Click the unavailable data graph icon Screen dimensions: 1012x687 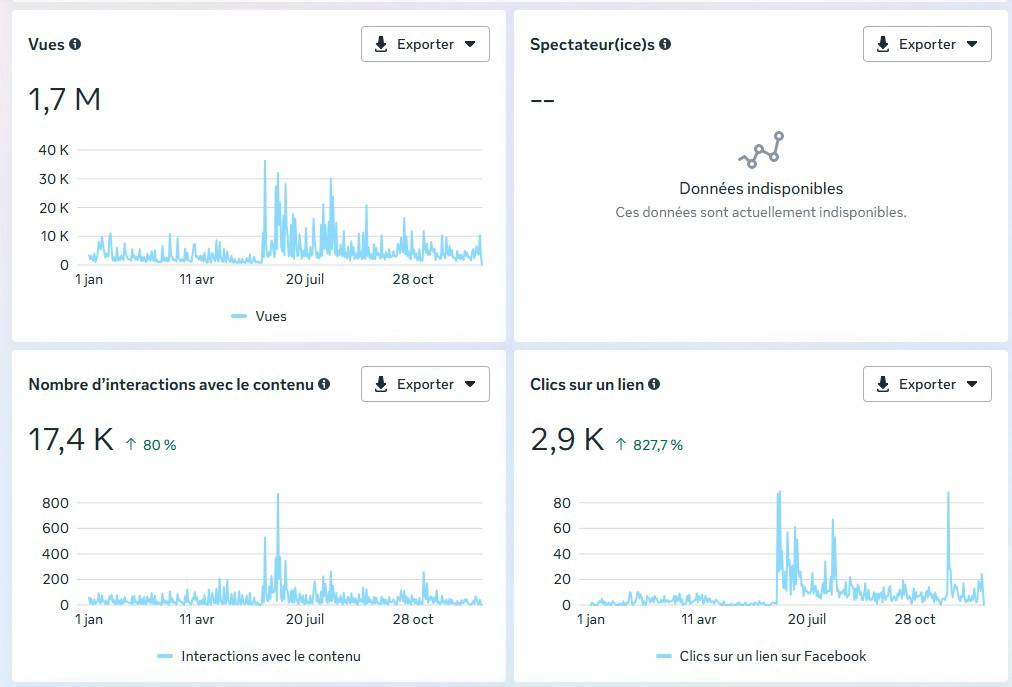(x=761, y=150)
